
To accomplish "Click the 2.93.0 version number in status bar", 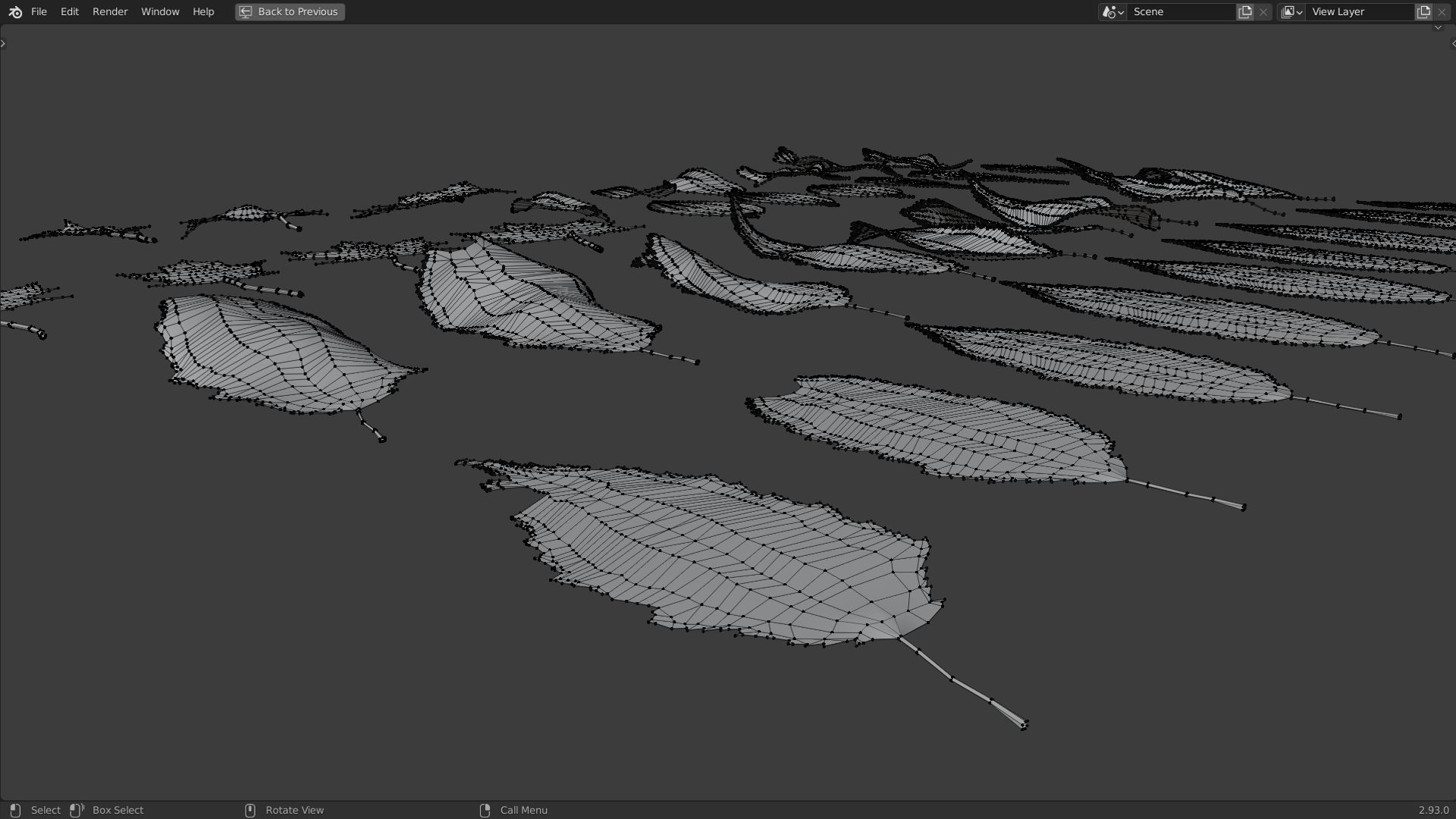I will pos(1433,810).
